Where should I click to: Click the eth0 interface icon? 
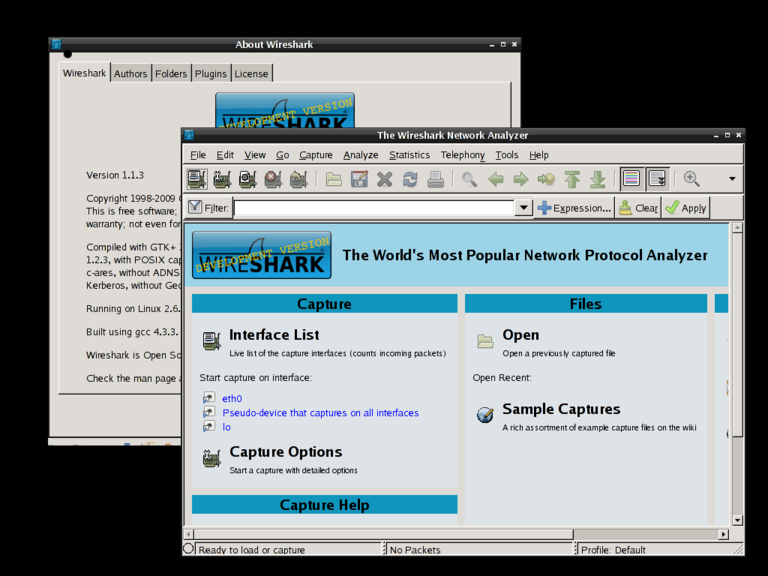click(209, 397)
